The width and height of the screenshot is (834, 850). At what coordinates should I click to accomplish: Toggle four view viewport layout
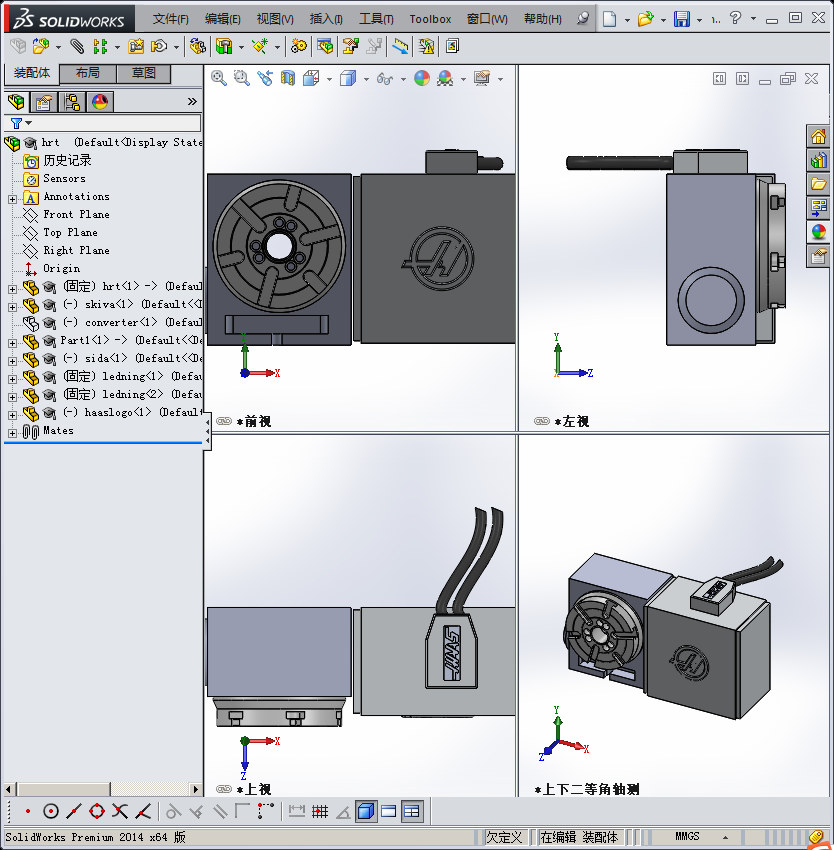click(x=412, y=812)
